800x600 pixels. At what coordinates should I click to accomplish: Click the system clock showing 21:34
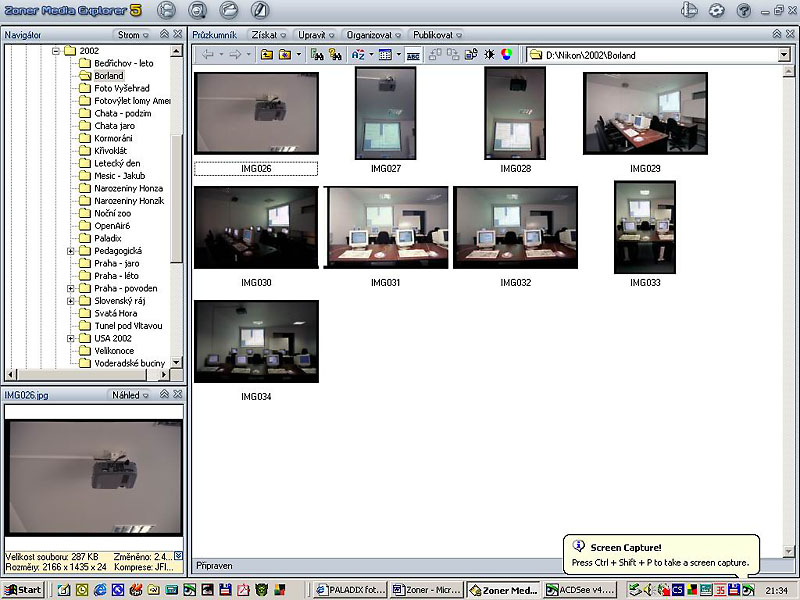coord(776,590)
